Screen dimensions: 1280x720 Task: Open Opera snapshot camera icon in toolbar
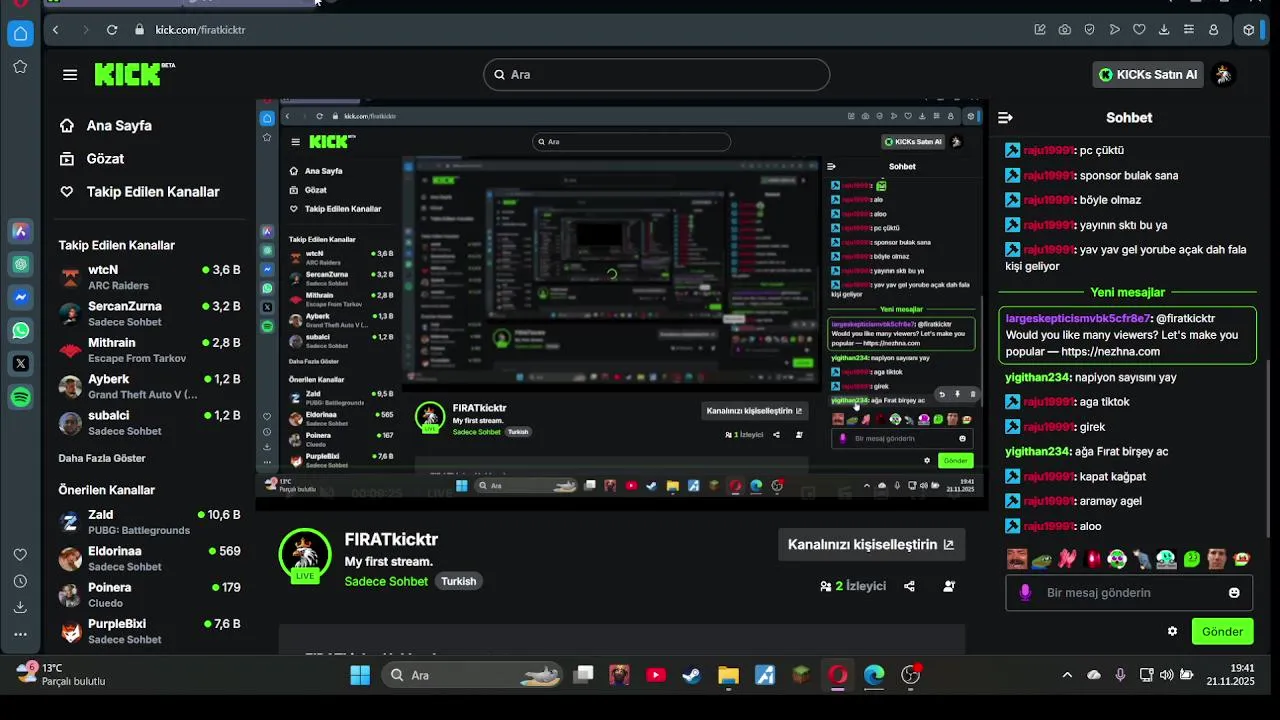(1065, 30)
